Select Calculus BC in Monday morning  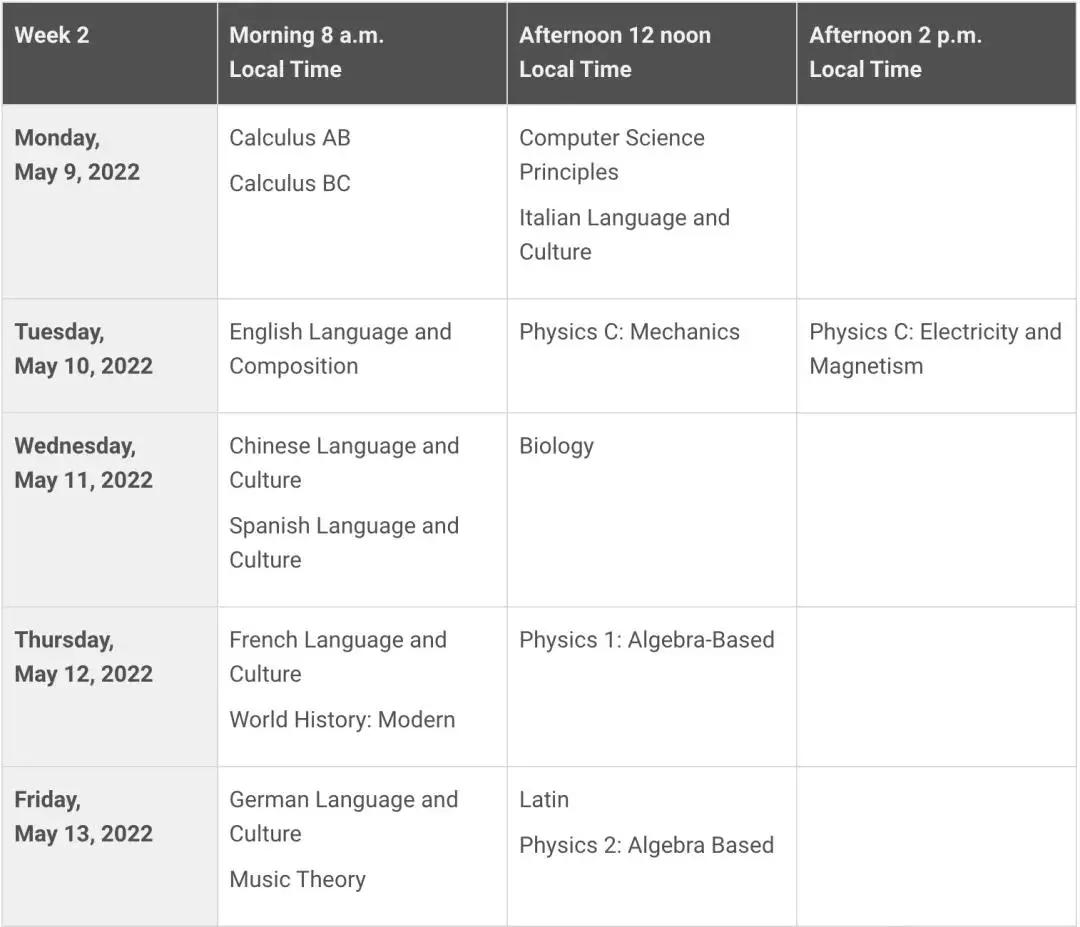290,184
